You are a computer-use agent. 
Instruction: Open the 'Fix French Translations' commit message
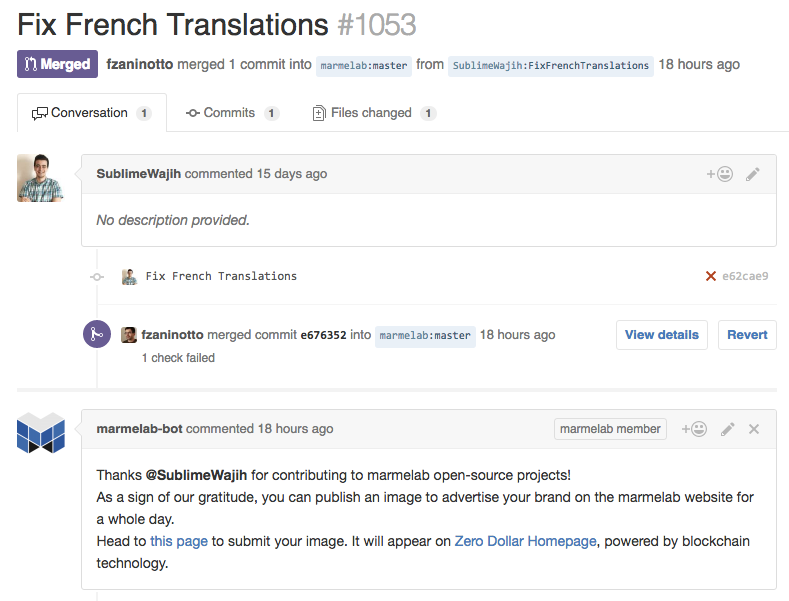click(x=221, y=276)
